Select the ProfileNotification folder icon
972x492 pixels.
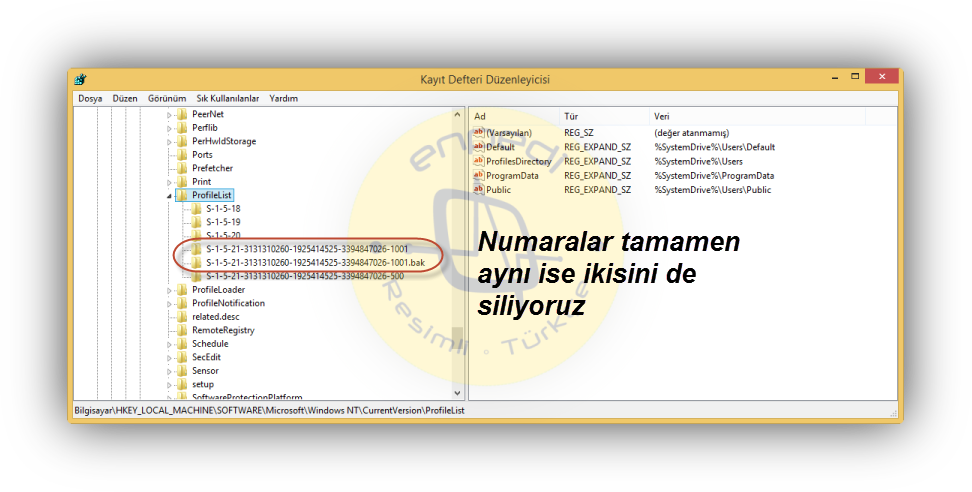point(182,303)
